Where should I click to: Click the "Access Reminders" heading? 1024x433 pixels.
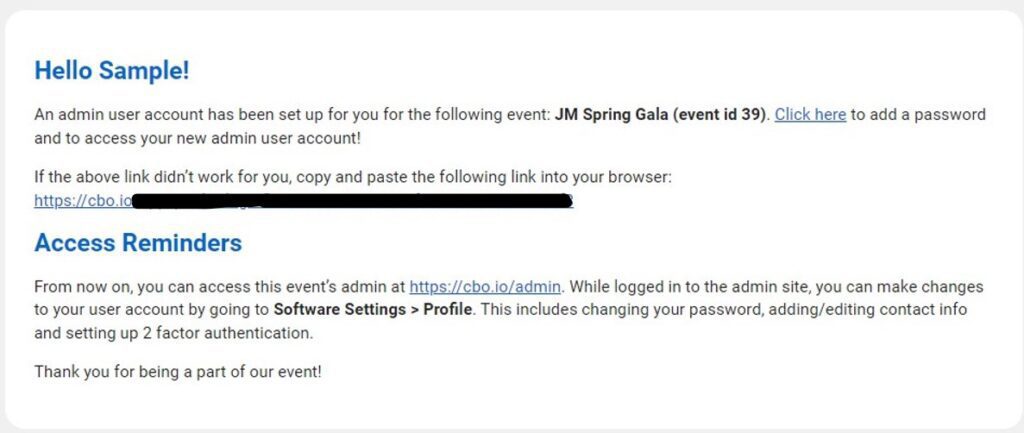click(138, 243)
